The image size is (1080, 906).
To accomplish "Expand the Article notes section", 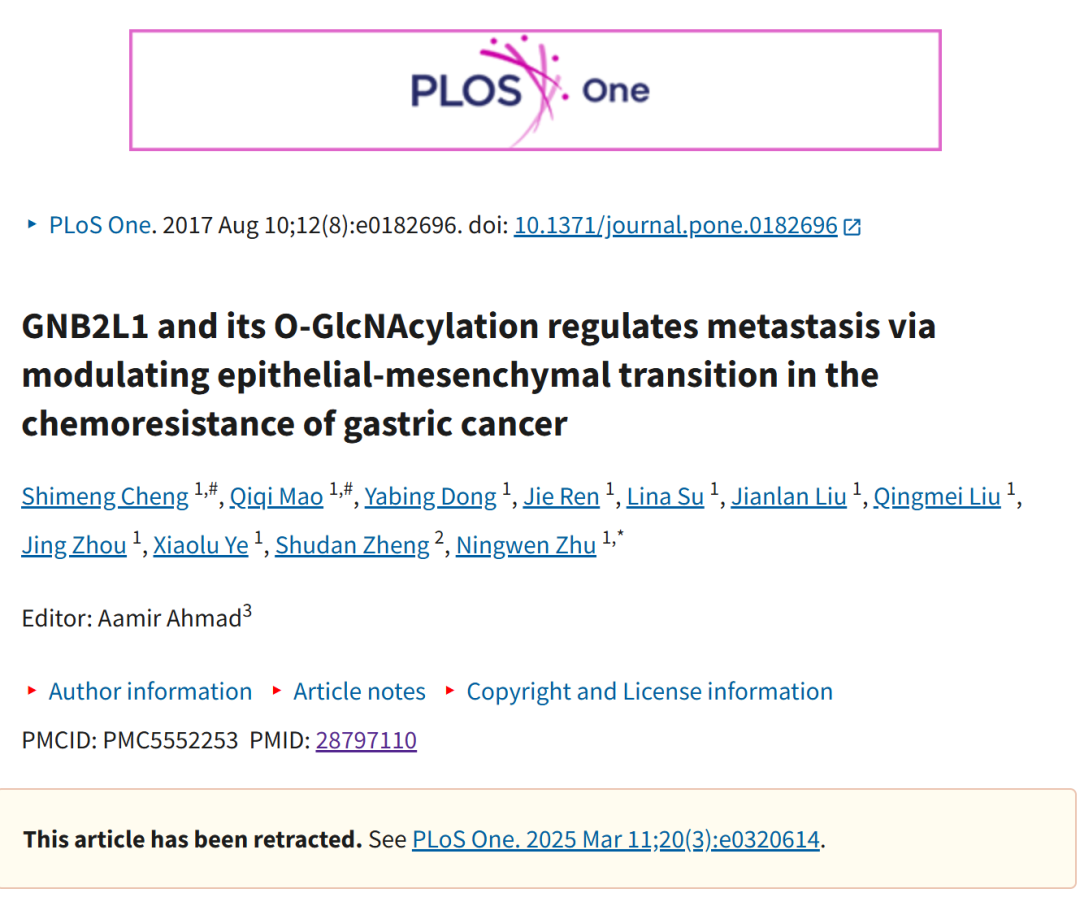I will click(360, 691).
